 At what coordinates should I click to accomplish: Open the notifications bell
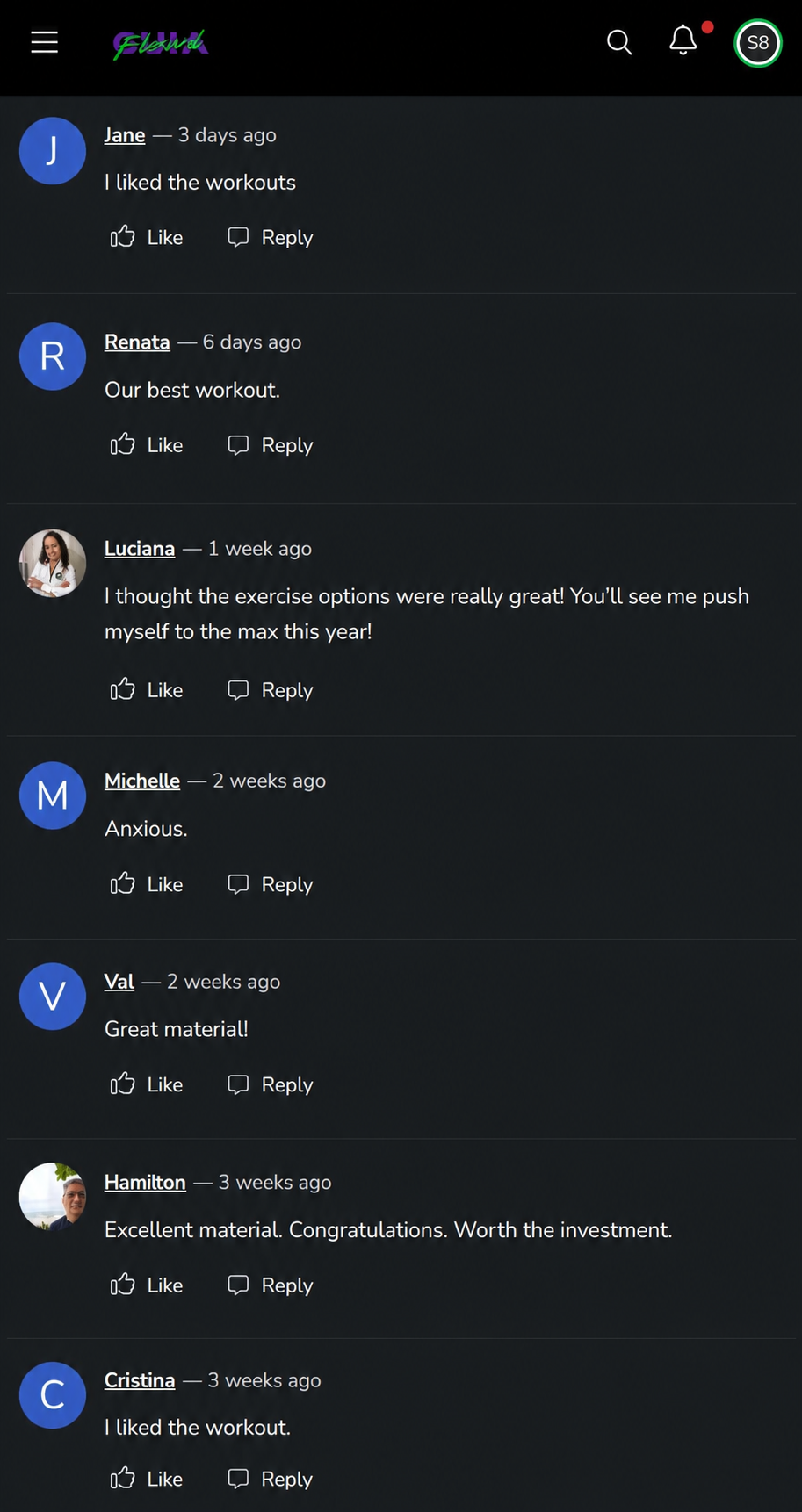point(683,40)
